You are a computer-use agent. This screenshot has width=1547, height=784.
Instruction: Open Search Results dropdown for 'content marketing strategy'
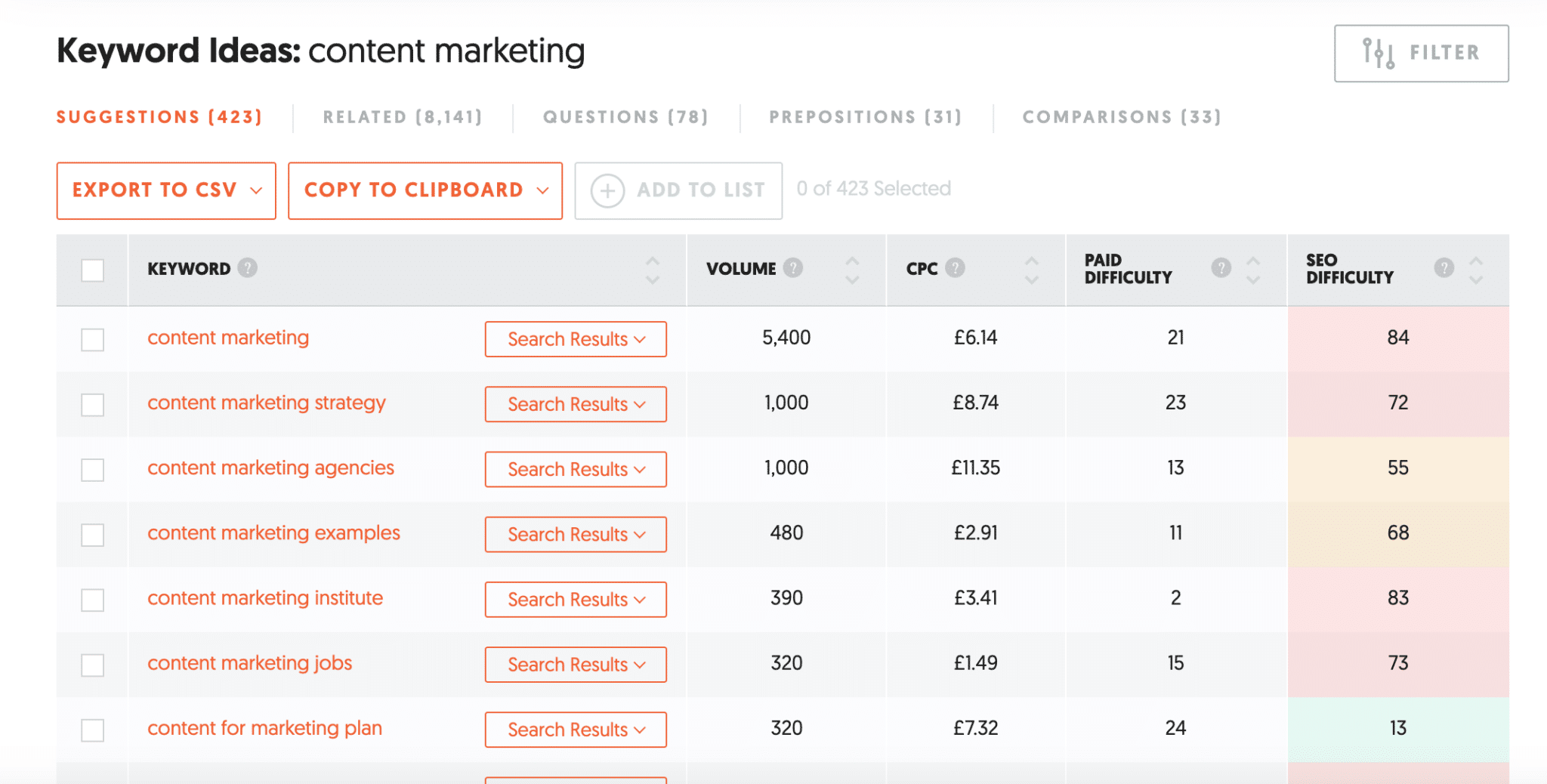point(576,404)
